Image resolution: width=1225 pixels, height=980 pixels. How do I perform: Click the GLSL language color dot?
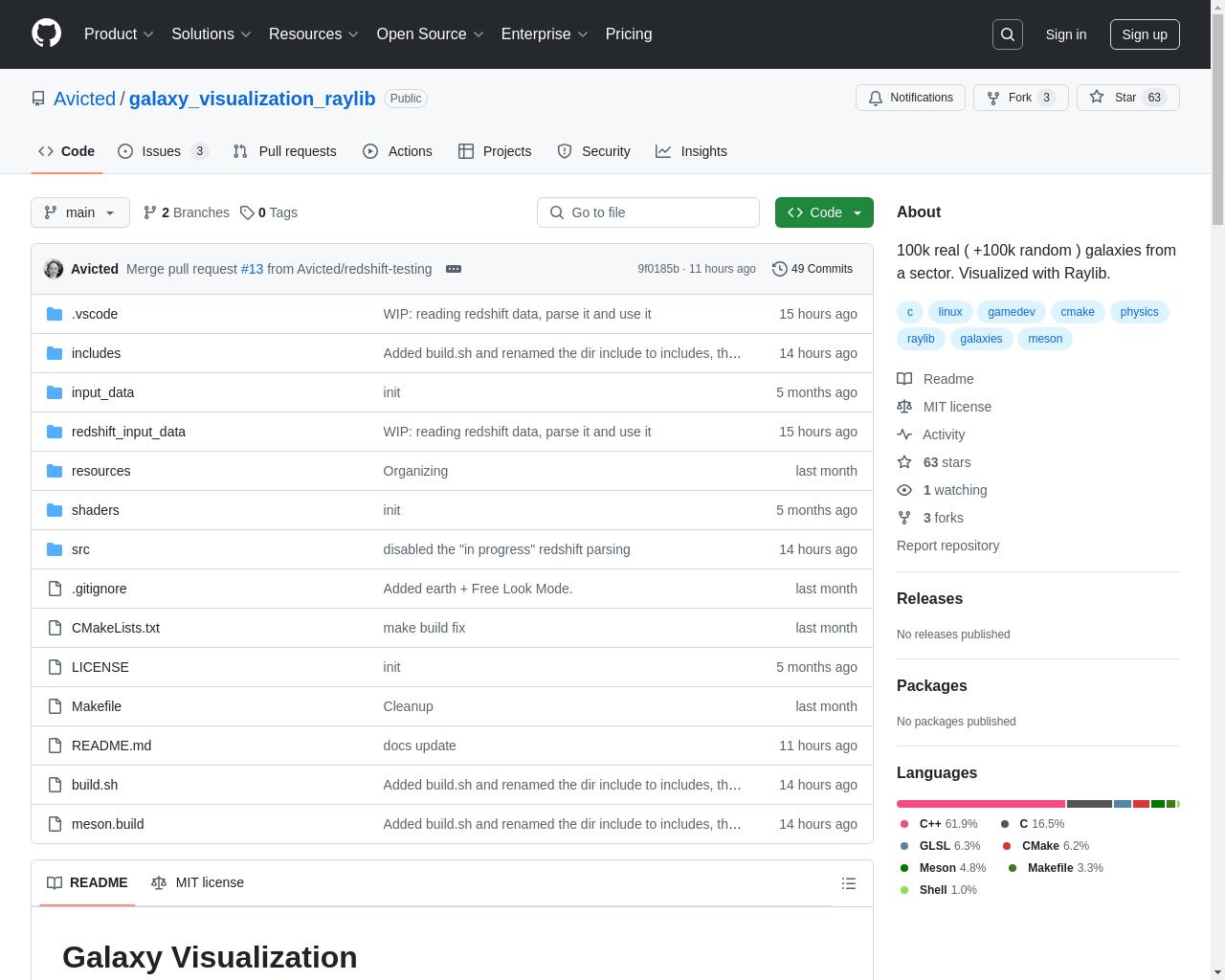[904, 846]
